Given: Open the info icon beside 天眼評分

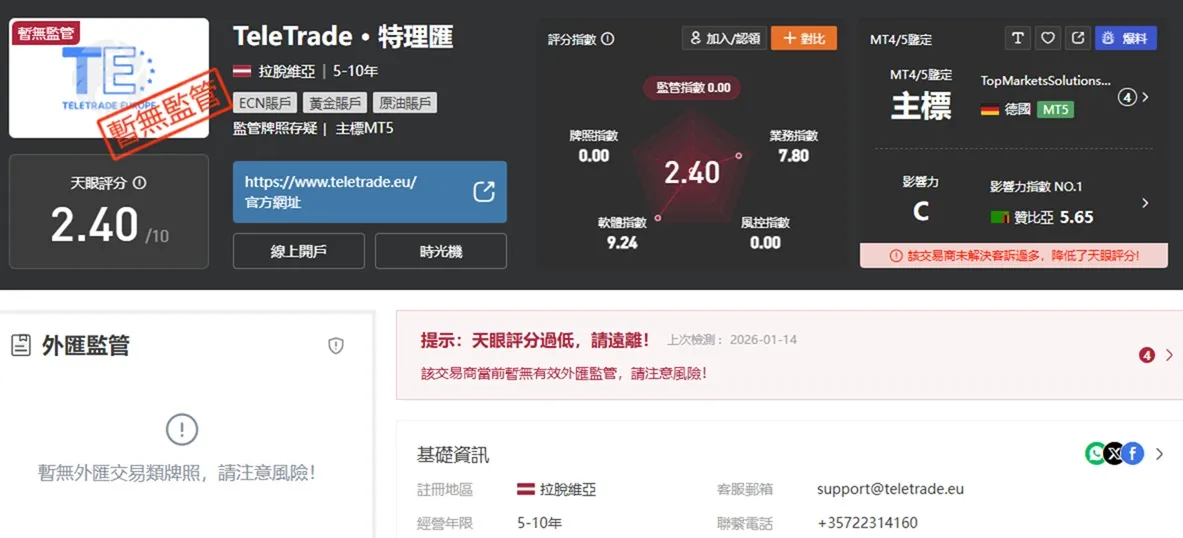Looking at the screenshot, I should [139, 183].
